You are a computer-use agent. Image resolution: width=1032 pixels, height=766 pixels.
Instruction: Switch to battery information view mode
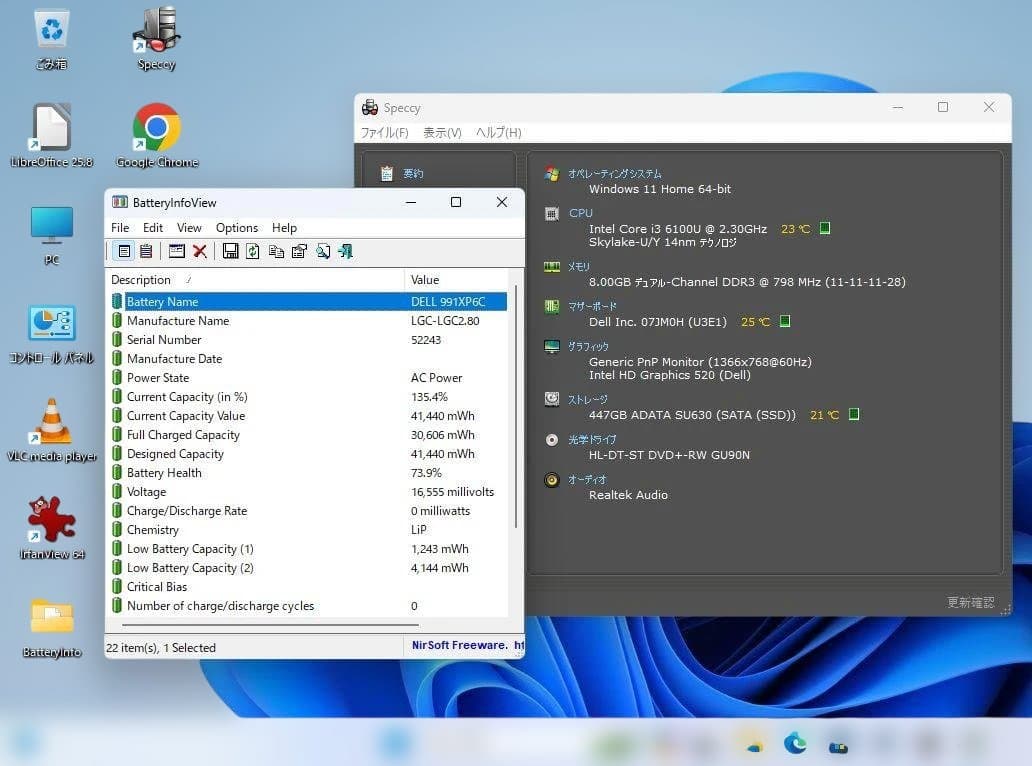[123, 251]
